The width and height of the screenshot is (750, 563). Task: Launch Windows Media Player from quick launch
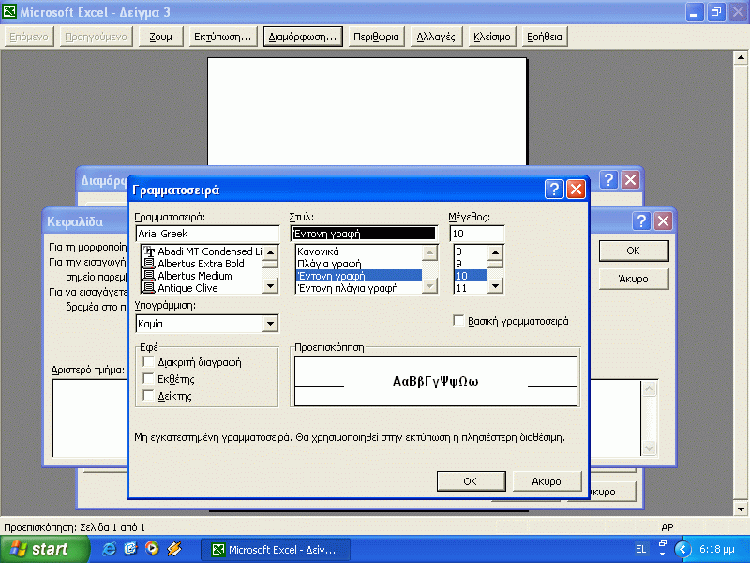coord(152,549)
